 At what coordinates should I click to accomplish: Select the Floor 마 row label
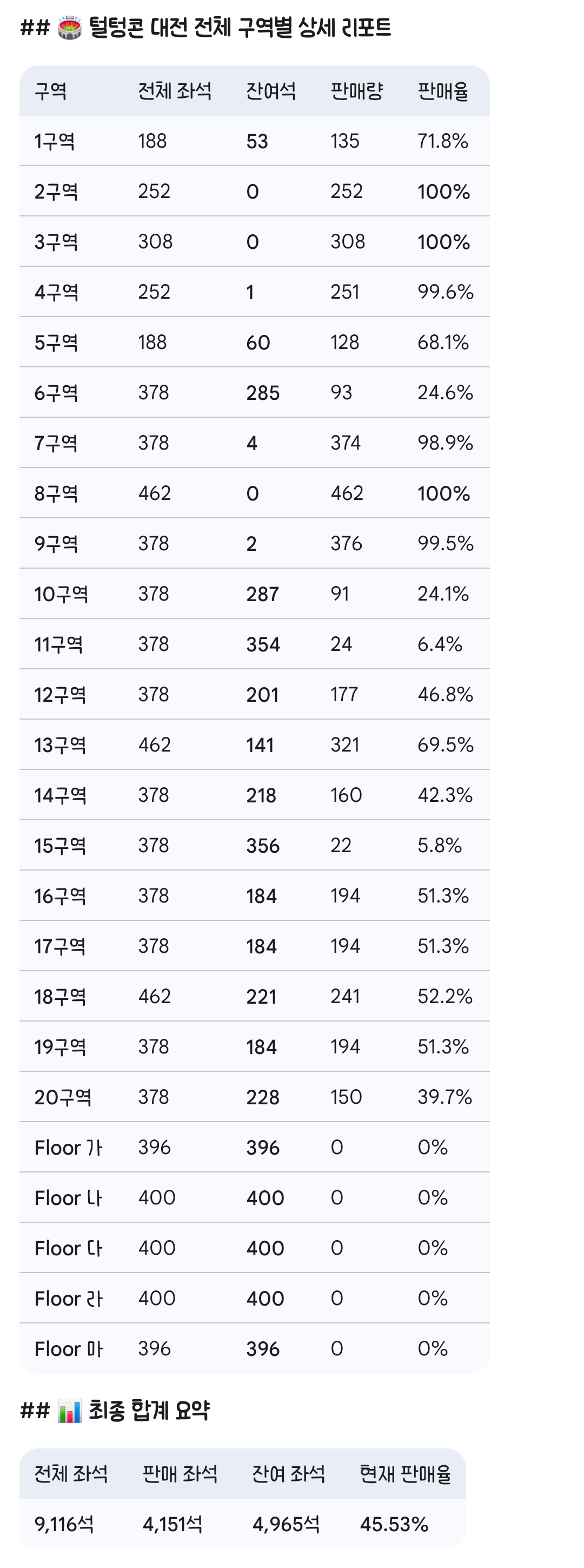(68, 1349)
